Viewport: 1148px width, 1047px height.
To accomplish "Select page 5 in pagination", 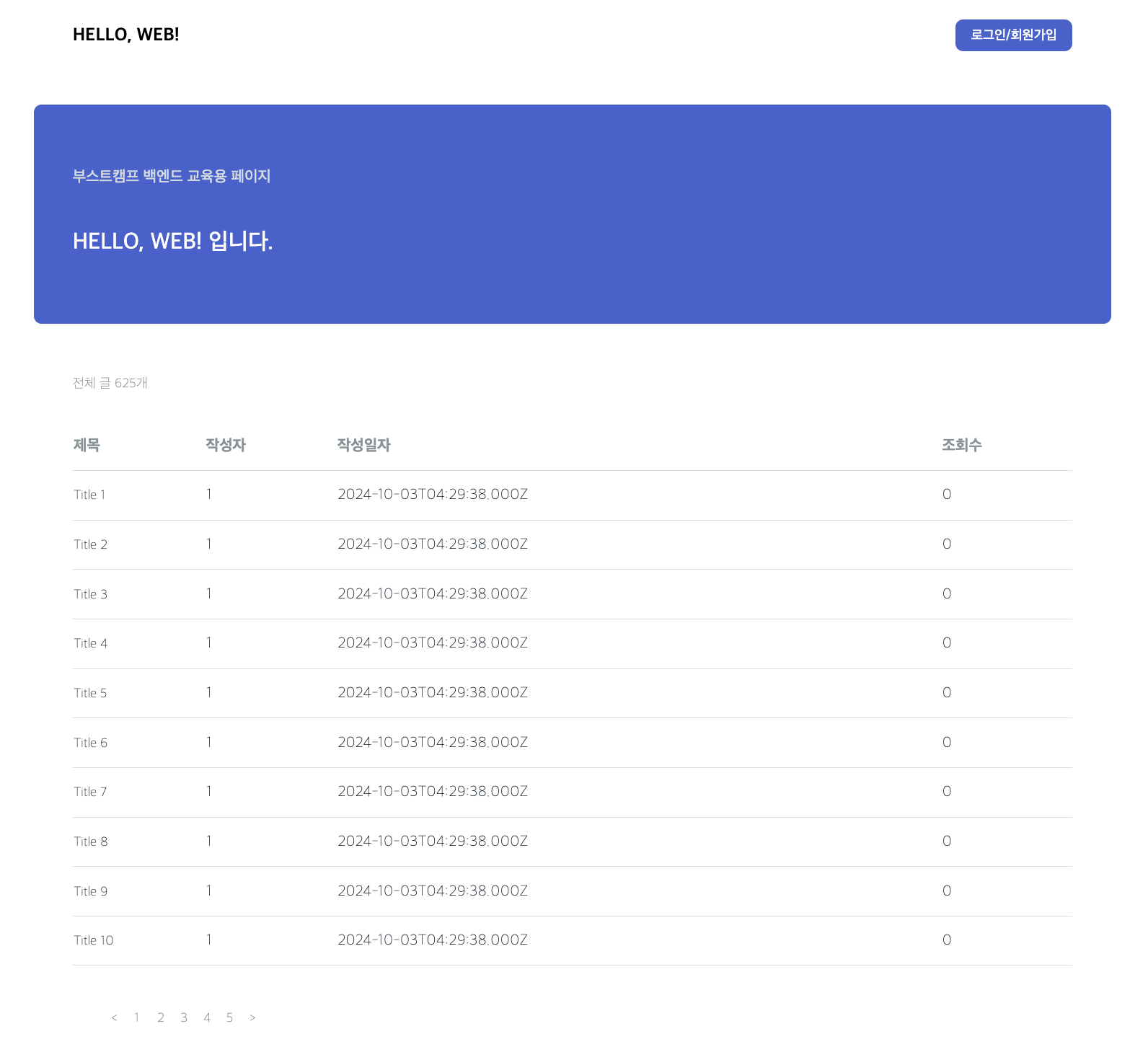I will click(230, 1017).
